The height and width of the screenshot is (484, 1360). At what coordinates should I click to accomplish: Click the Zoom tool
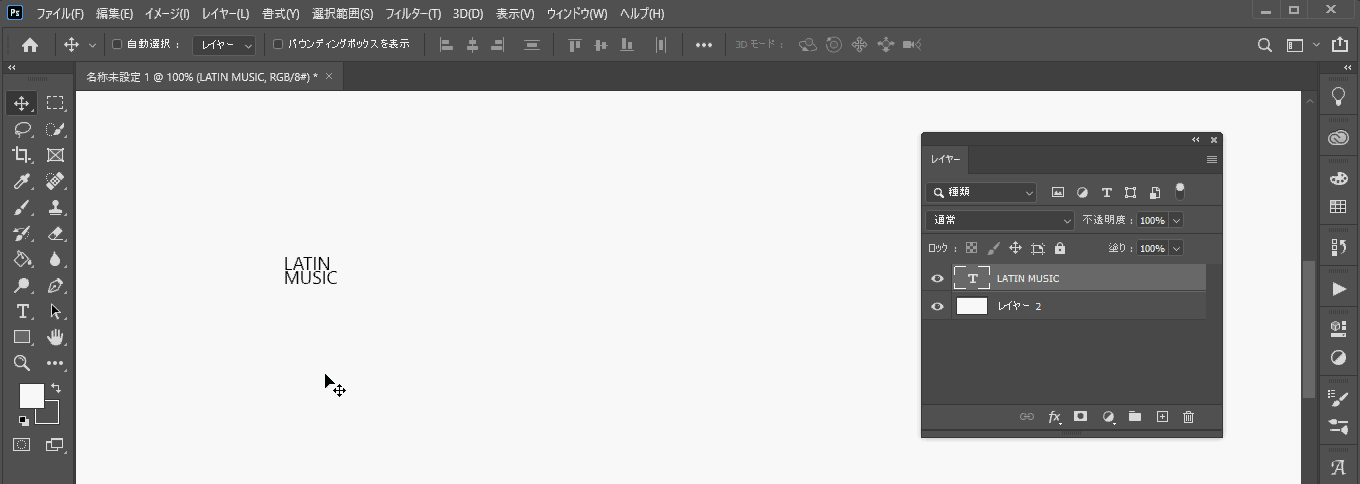tap(22, 363)
